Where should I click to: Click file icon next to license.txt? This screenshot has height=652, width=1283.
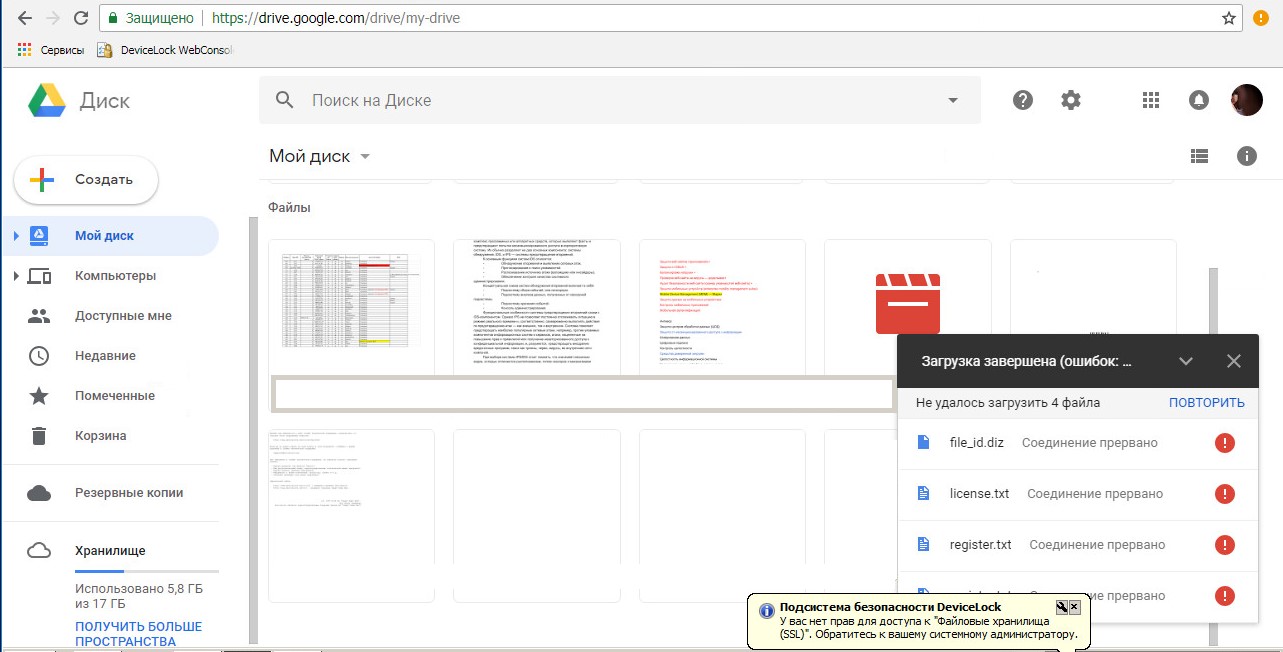click(925, 494)
